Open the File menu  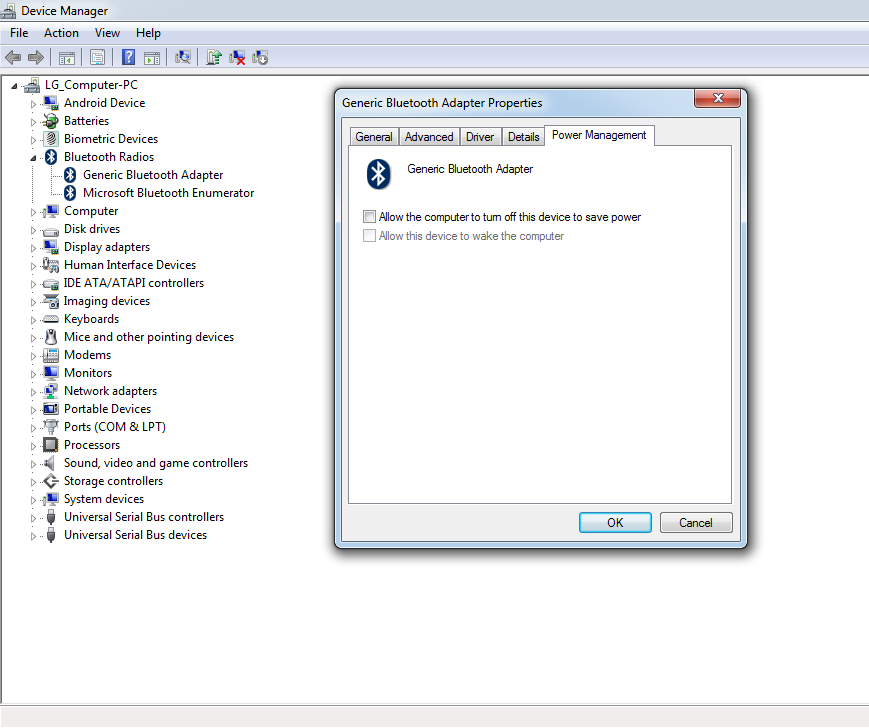click(x=19, y=33)
